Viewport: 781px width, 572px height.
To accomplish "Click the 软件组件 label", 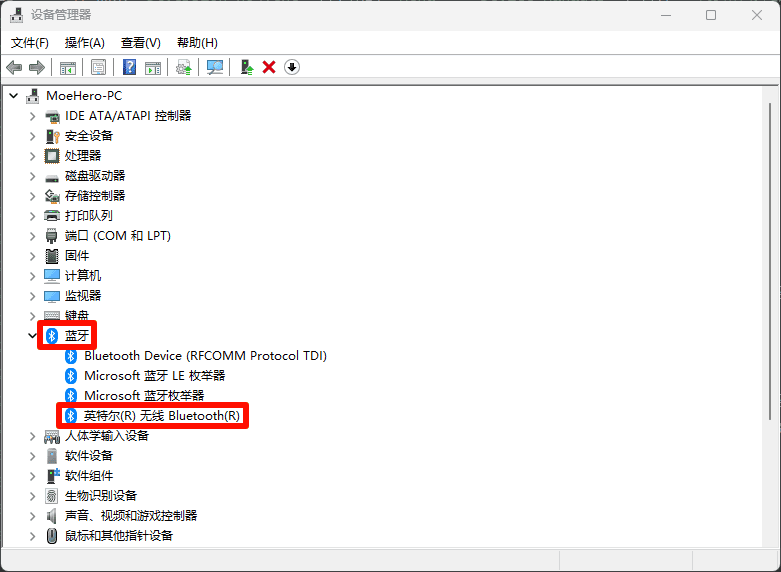I will pos(89,476).
